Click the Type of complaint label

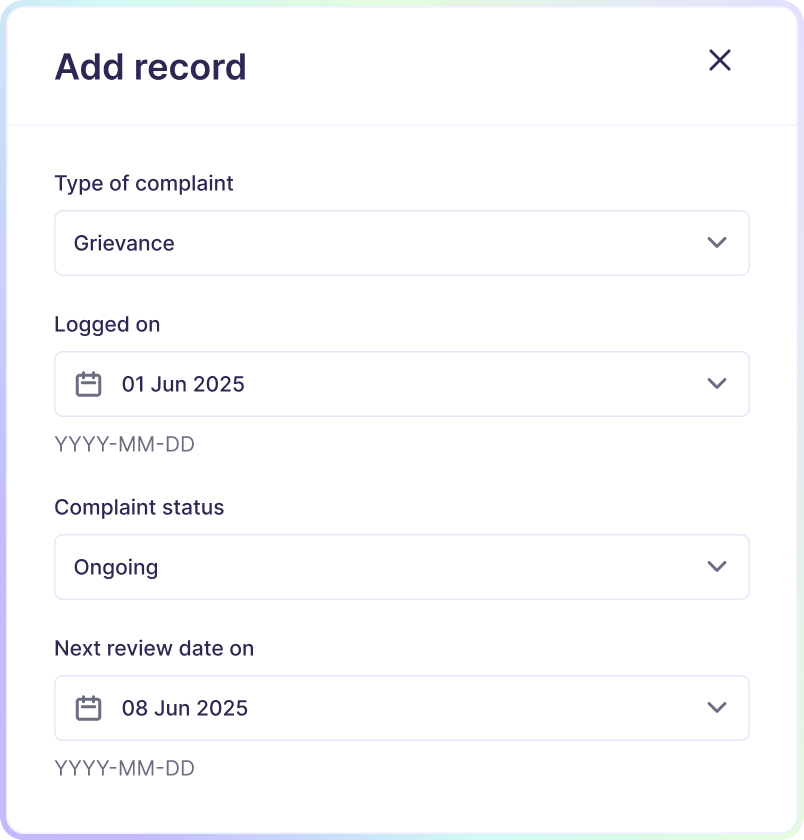click(144, 183)
